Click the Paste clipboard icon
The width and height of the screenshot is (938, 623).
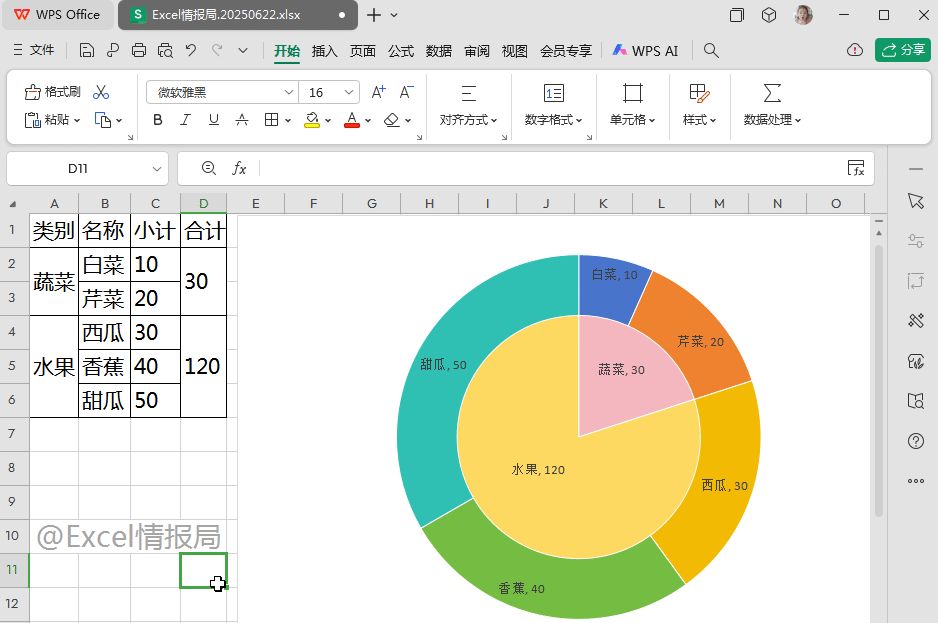pos(32,120)
